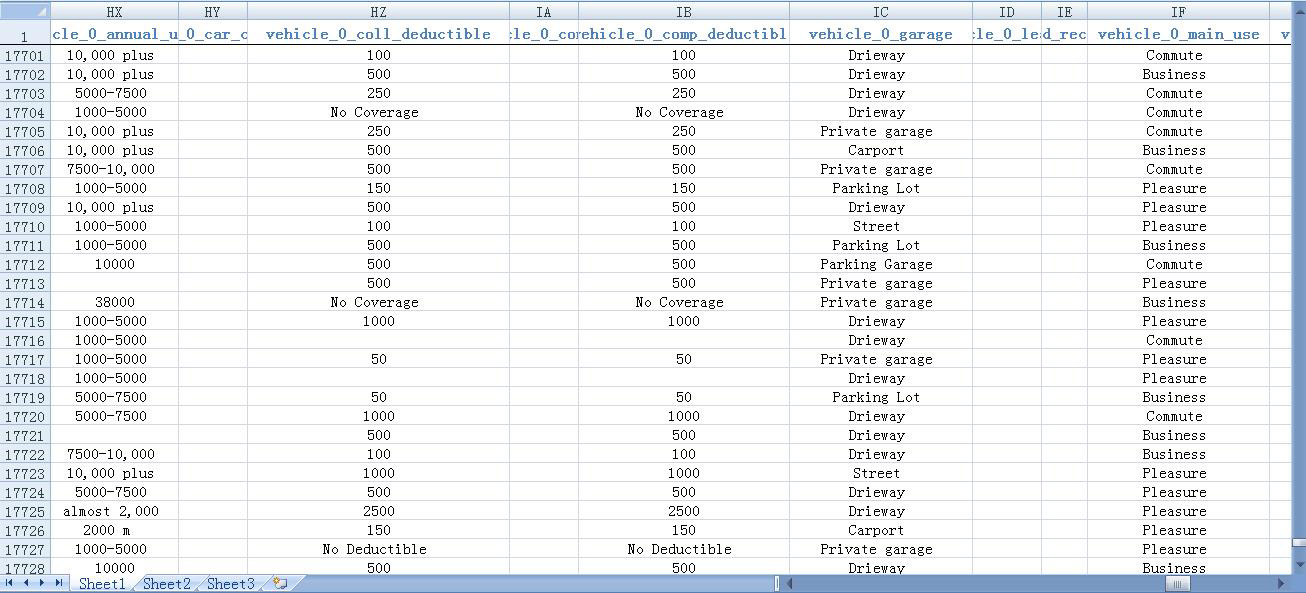The height and width of the screenshot is (593, 1306).
Task: Switch to the Sheet2 tab
Action: tap(166, 584)
